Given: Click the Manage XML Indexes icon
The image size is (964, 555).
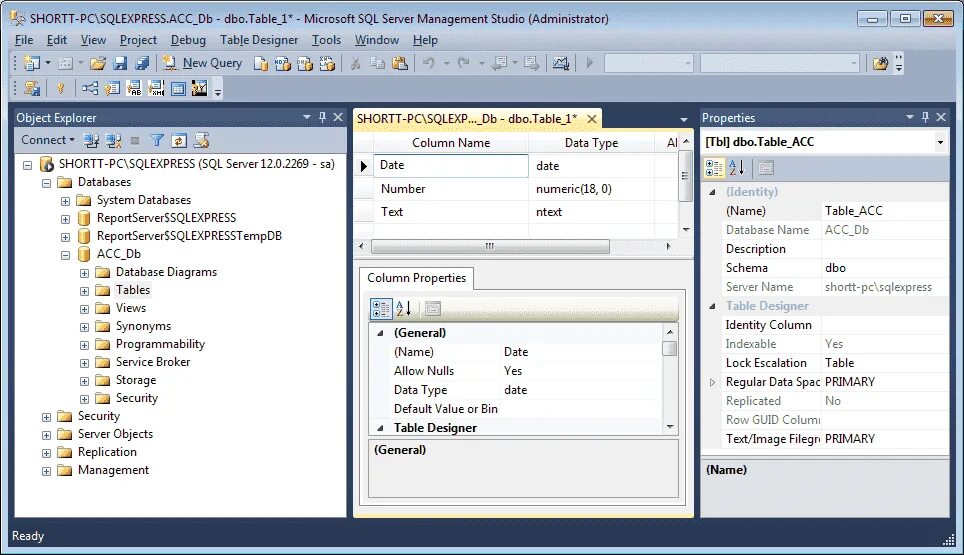Looking at the screenshot, I should [156, 89].
